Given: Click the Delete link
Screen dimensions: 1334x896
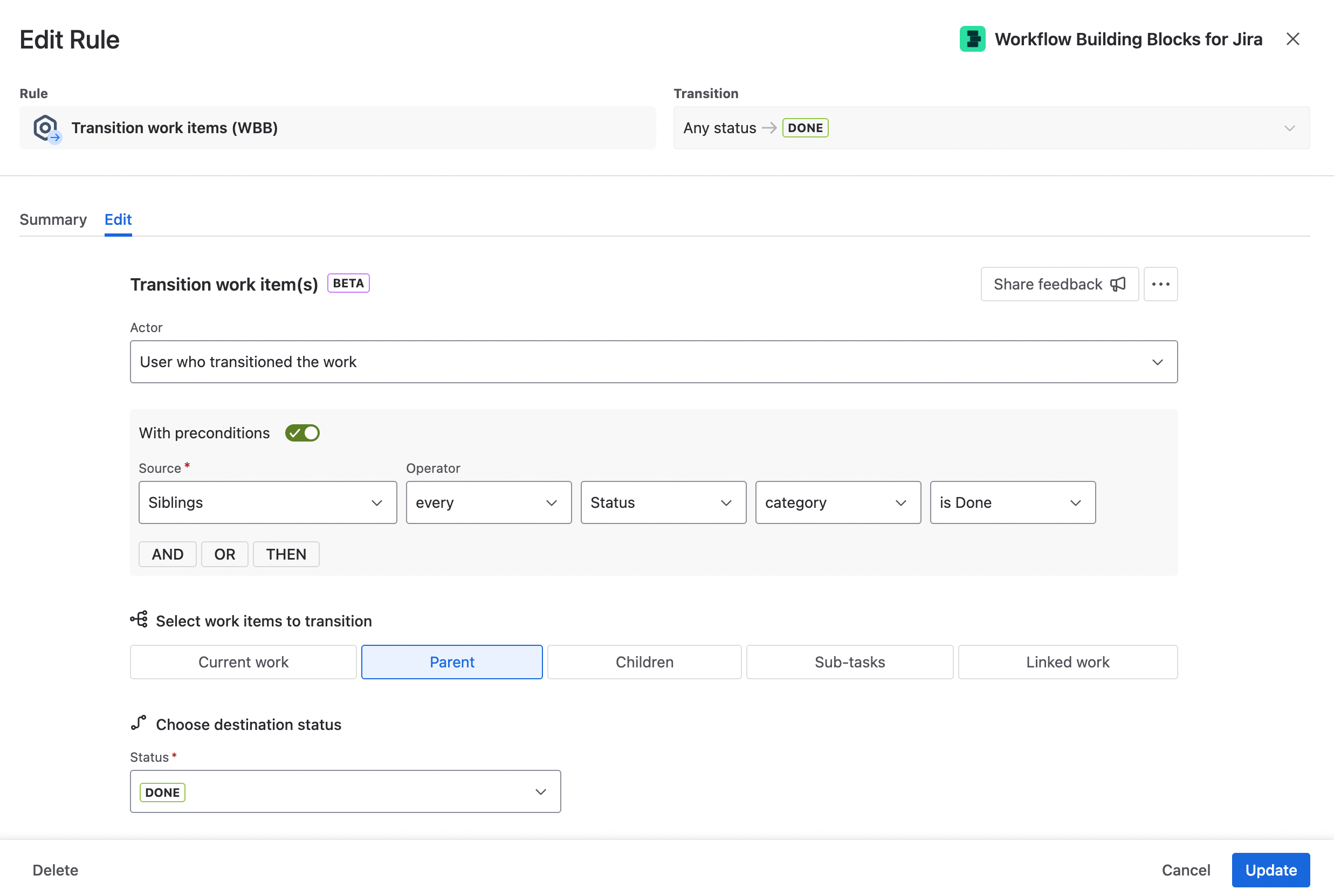Looking at the screenshot, I should (x=55, y=870).
